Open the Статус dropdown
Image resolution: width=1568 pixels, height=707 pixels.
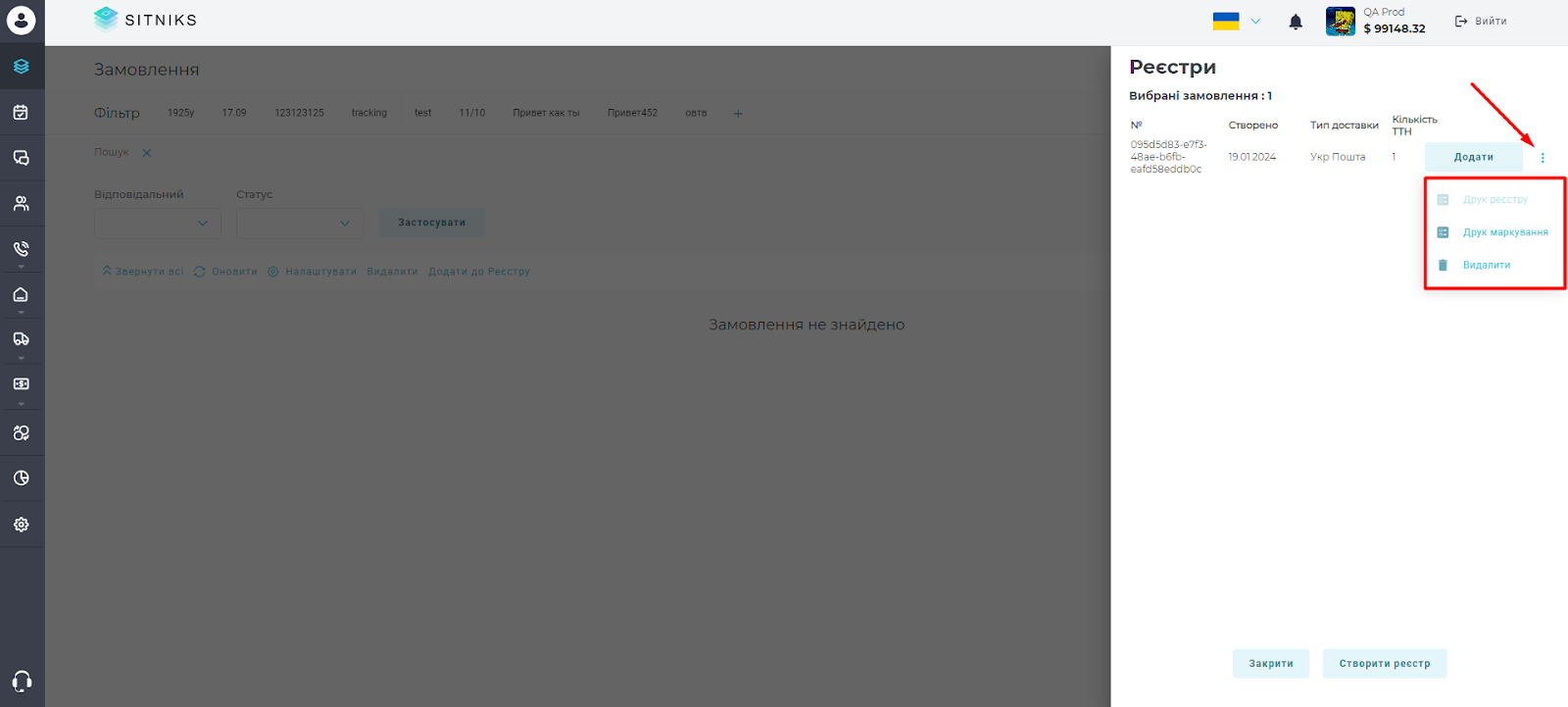click(x=300, y=224)
